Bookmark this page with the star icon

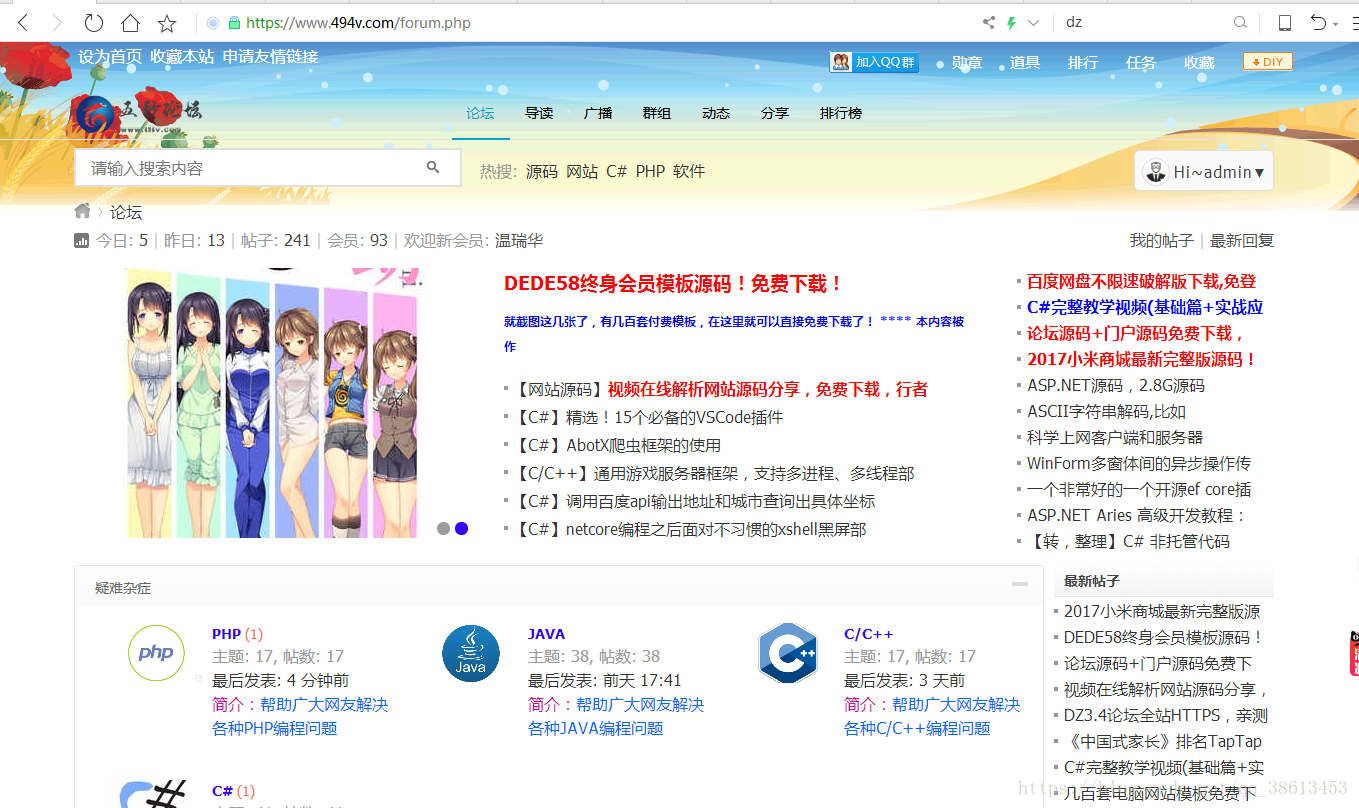[167, 22]
